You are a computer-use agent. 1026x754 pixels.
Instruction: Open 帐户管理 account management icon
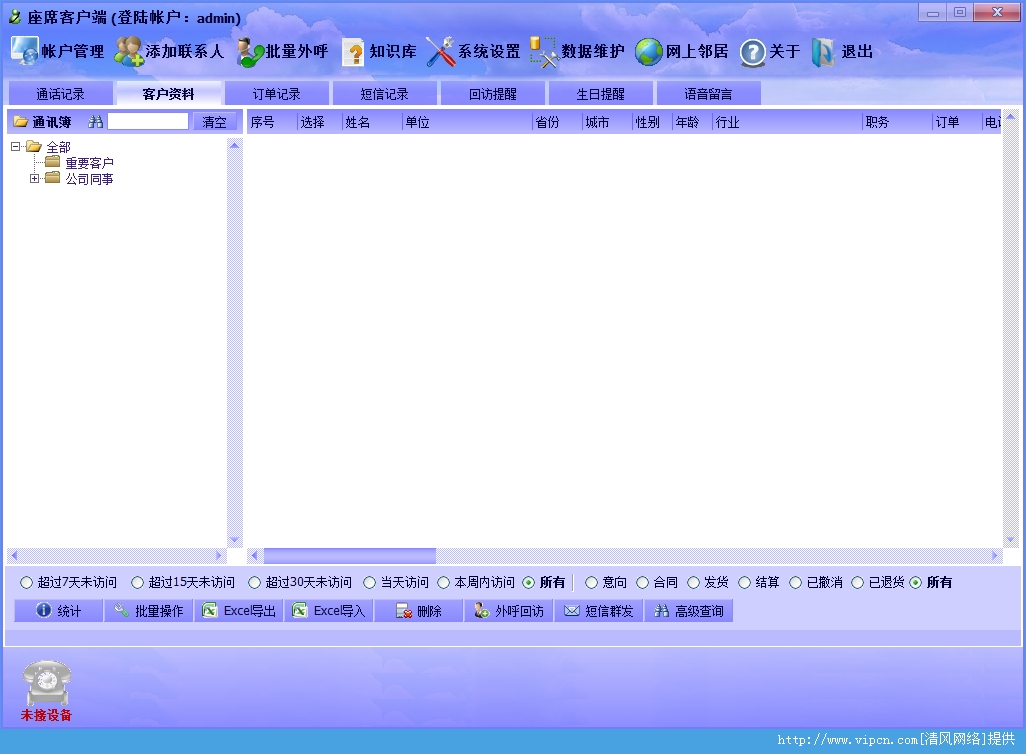click(x=25, y=51)
